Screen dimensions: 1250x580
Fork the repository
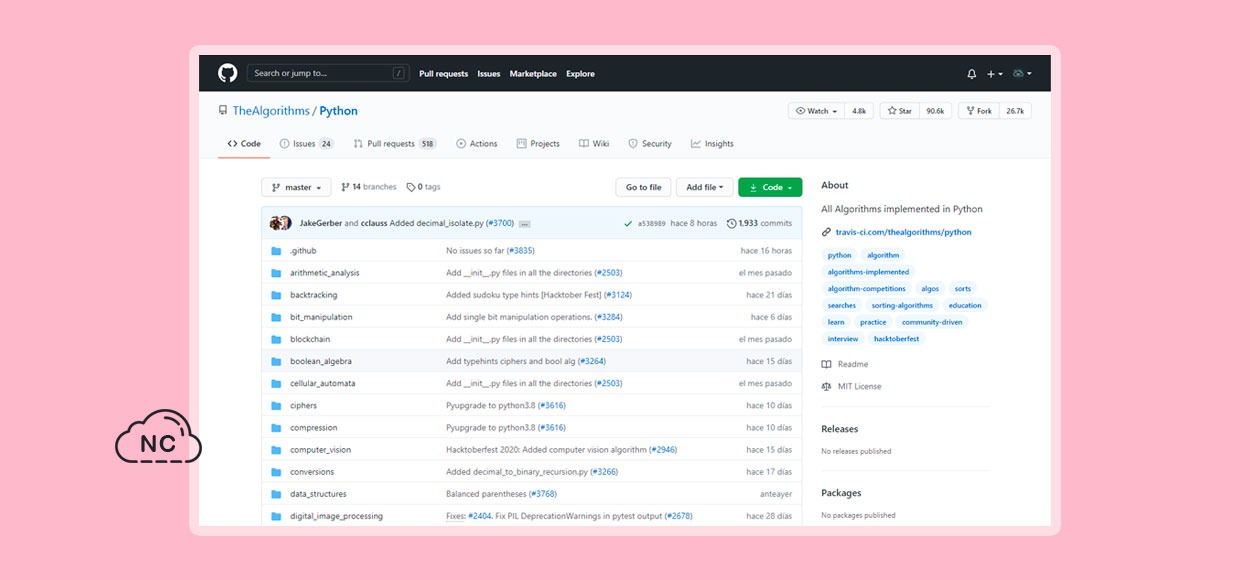[978, 111]
